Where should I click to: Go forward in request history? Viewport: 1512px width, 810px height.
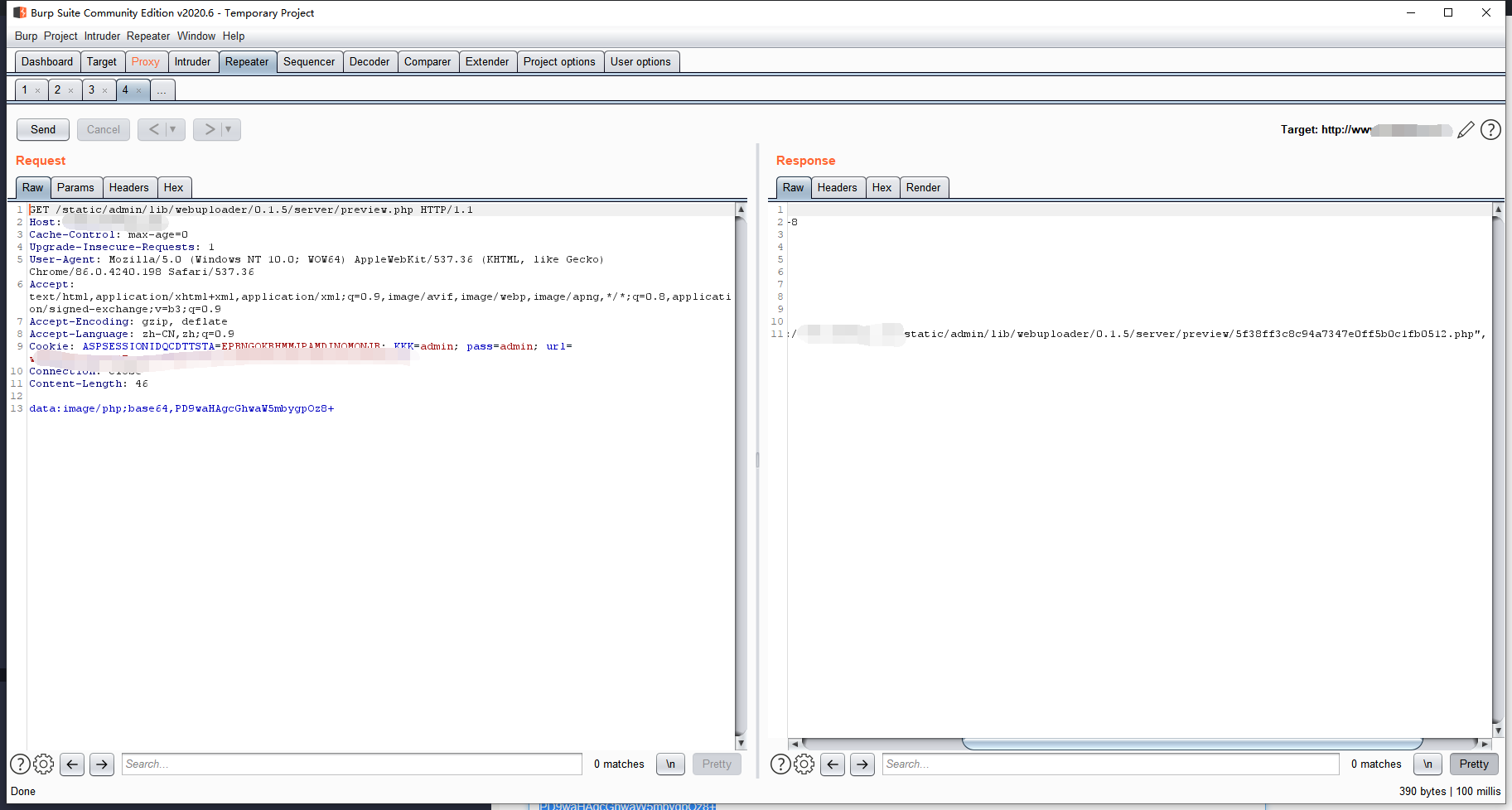210,129
